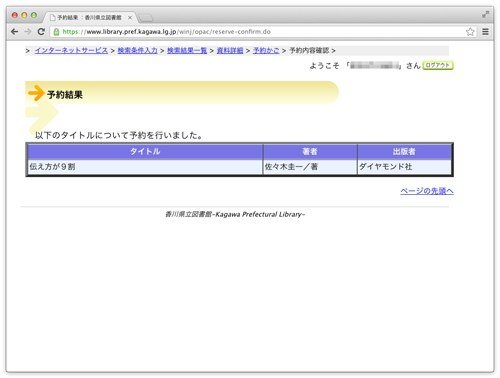This screenshot has width=500, height=378.
Task: Click the green ログアウト button
Action: 438,65
